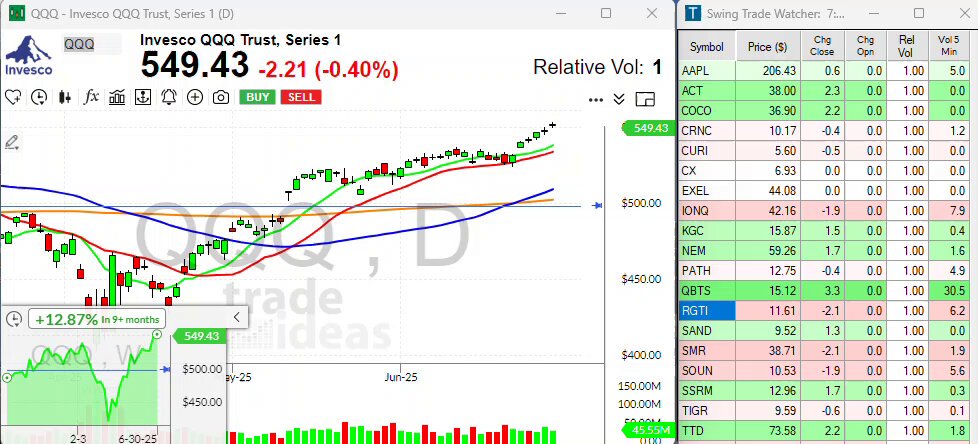The height and width of the screenshot is (444, 978).
Task: Select the TIGR symbol row
Action: point(825,410)
